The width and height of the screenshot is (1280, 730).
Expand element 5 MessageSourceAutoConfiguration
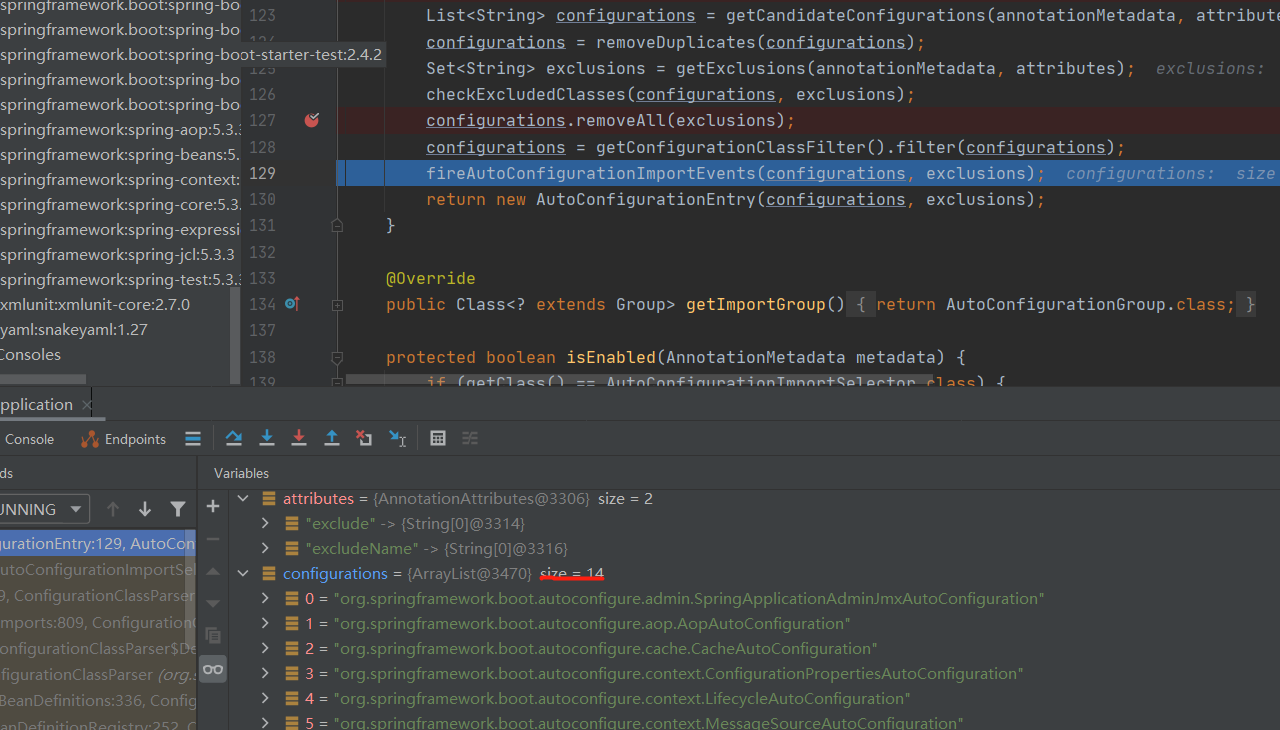[265, 722]
